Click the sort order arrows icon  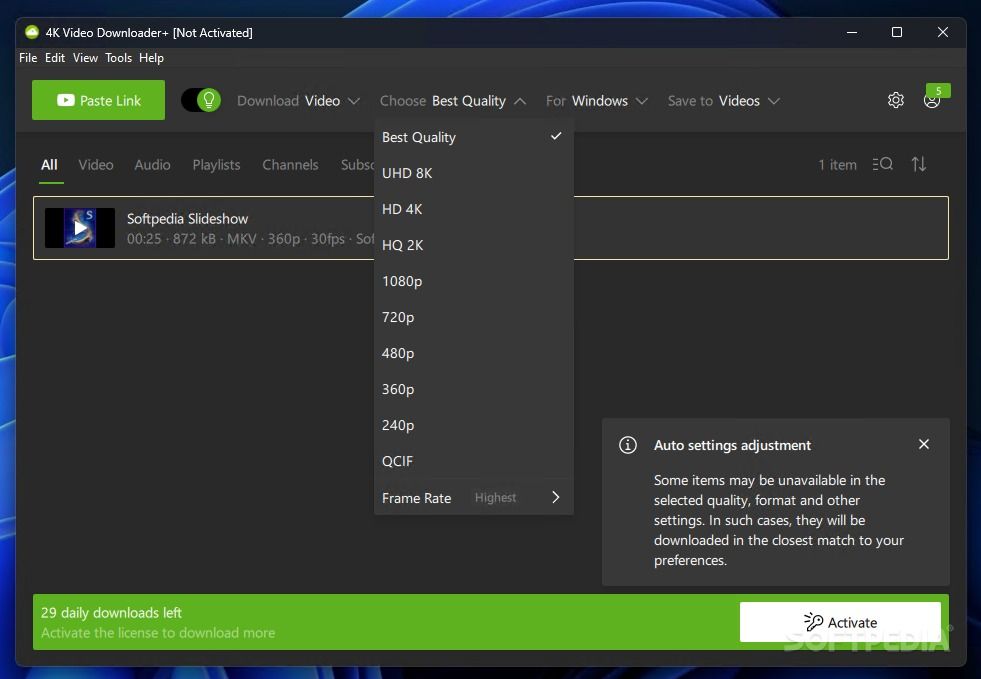tap(918, 164)
